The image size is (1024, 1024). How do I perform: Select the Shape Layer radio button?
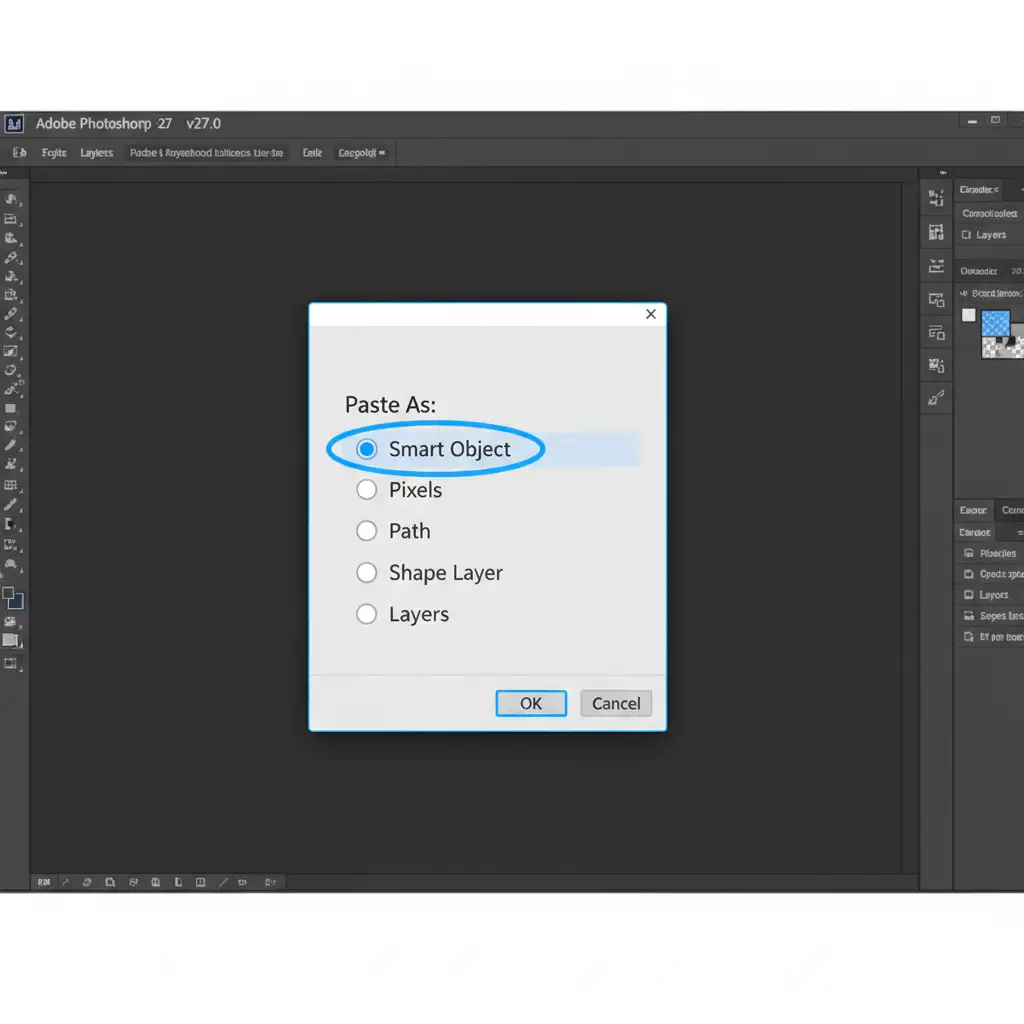point(367,573)
